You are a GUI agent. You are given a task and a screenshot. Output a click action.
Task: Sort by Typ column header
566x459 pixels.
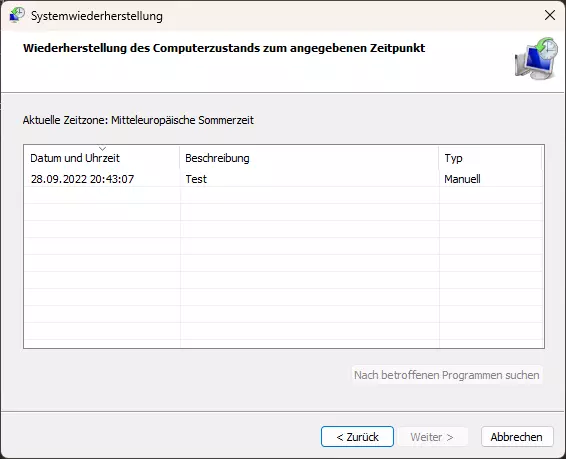click(491, 158)
